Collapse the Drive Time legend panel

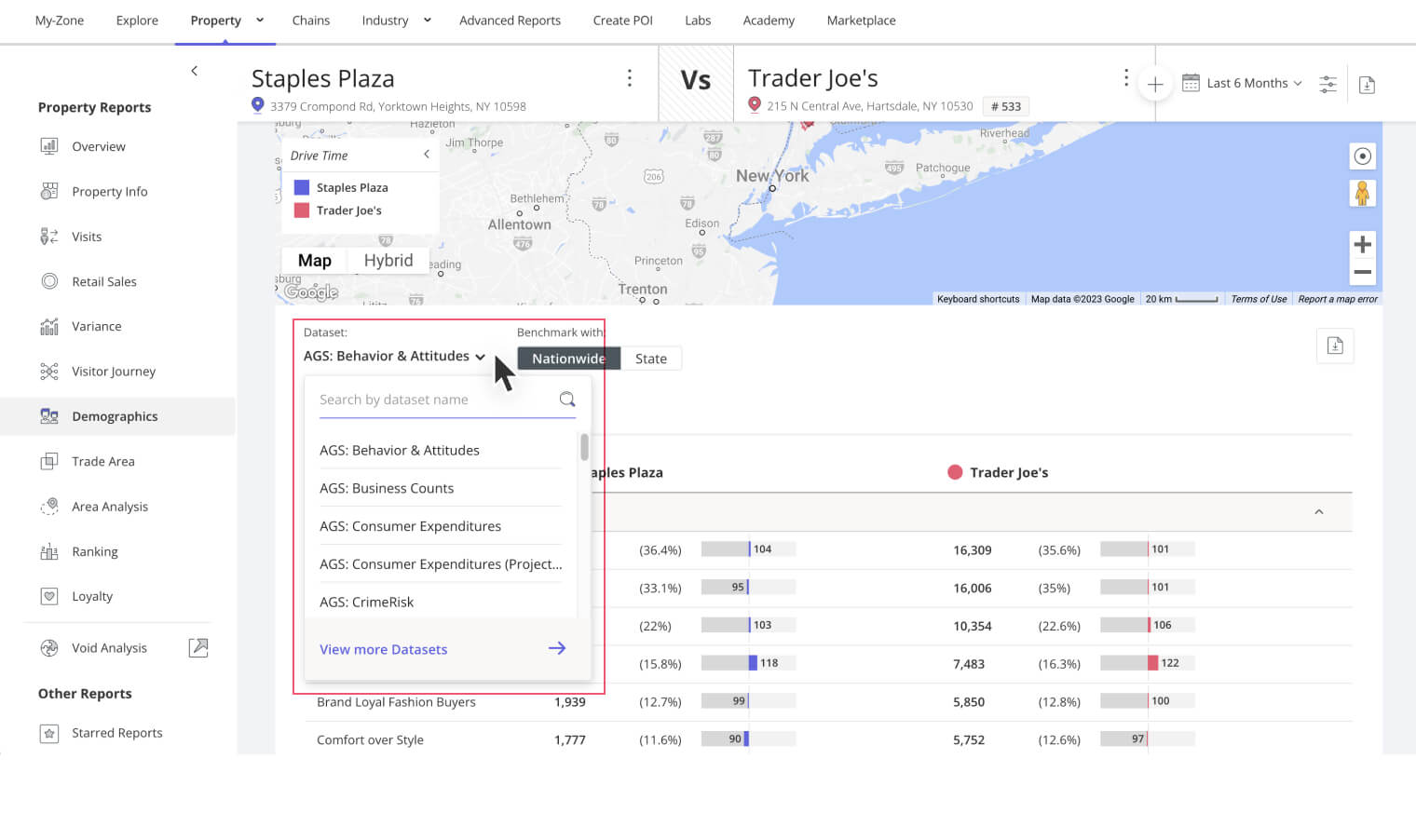pyautogui.click(x=427, y=155)
